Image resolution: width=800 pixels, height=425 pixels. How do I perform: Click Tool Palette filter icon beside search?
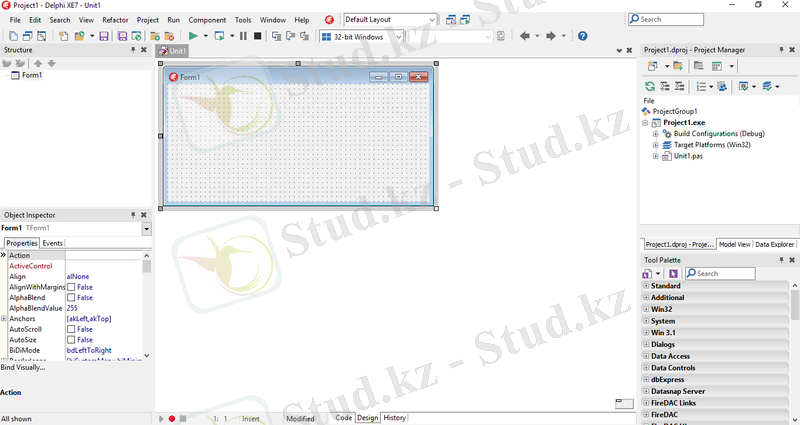point(673,273)
